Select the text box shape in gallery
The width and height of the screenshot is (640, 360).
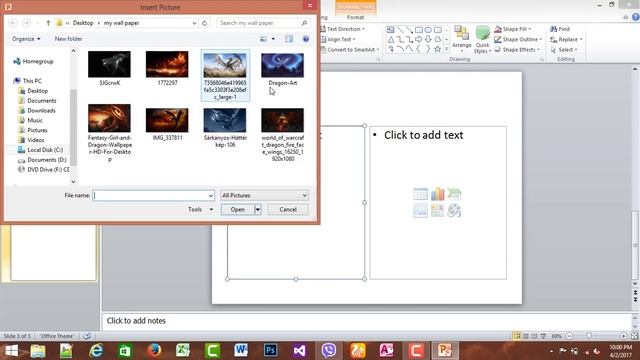(391, 30)
